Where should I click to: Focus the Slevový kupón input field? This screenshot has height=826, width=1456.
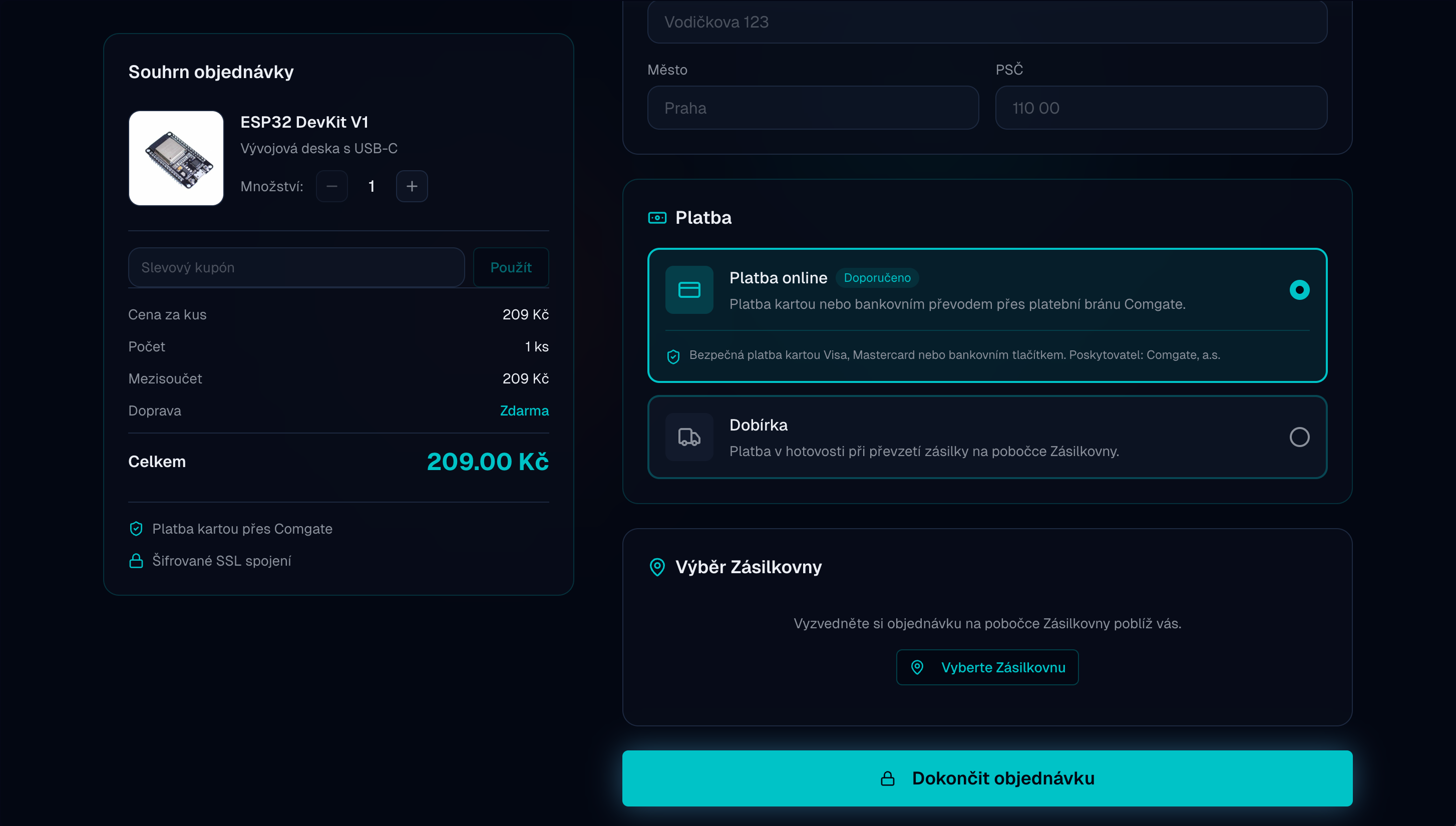296,267
